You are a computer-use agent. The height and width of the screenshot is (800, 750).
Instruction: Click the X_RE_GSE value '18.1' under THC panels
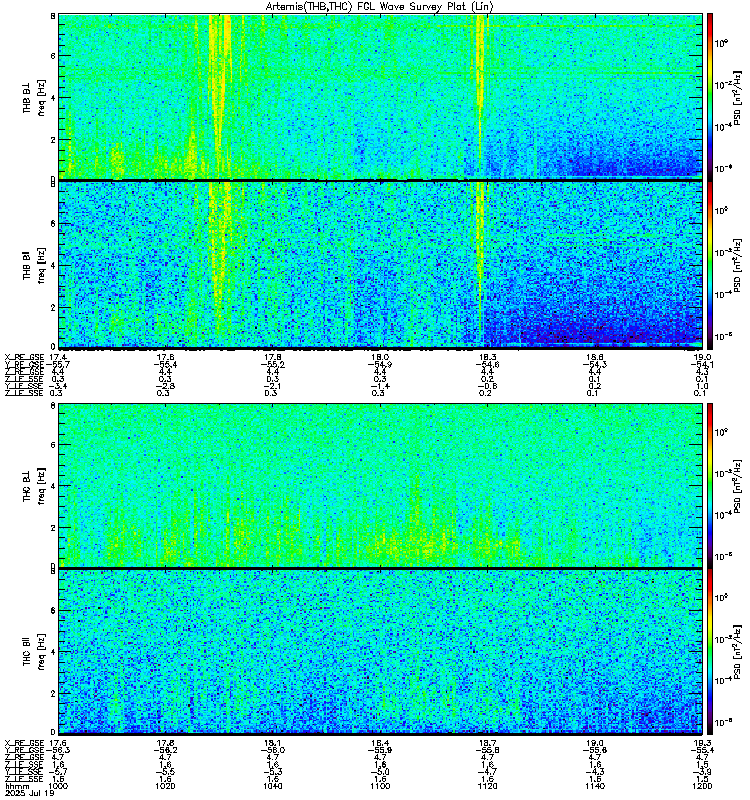click(x=272, y=743)
